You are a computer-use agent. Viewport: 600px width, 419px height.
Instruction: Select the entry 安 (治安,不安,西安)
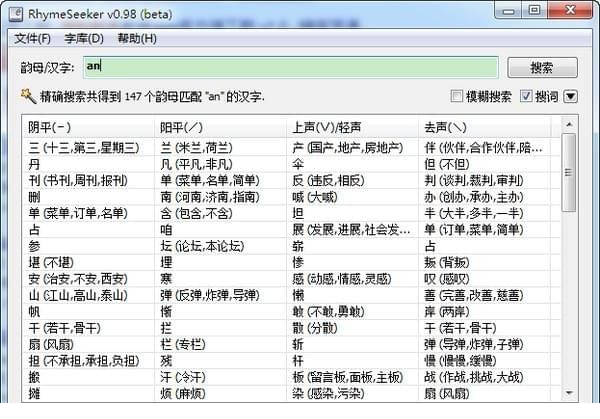point(78,279)
